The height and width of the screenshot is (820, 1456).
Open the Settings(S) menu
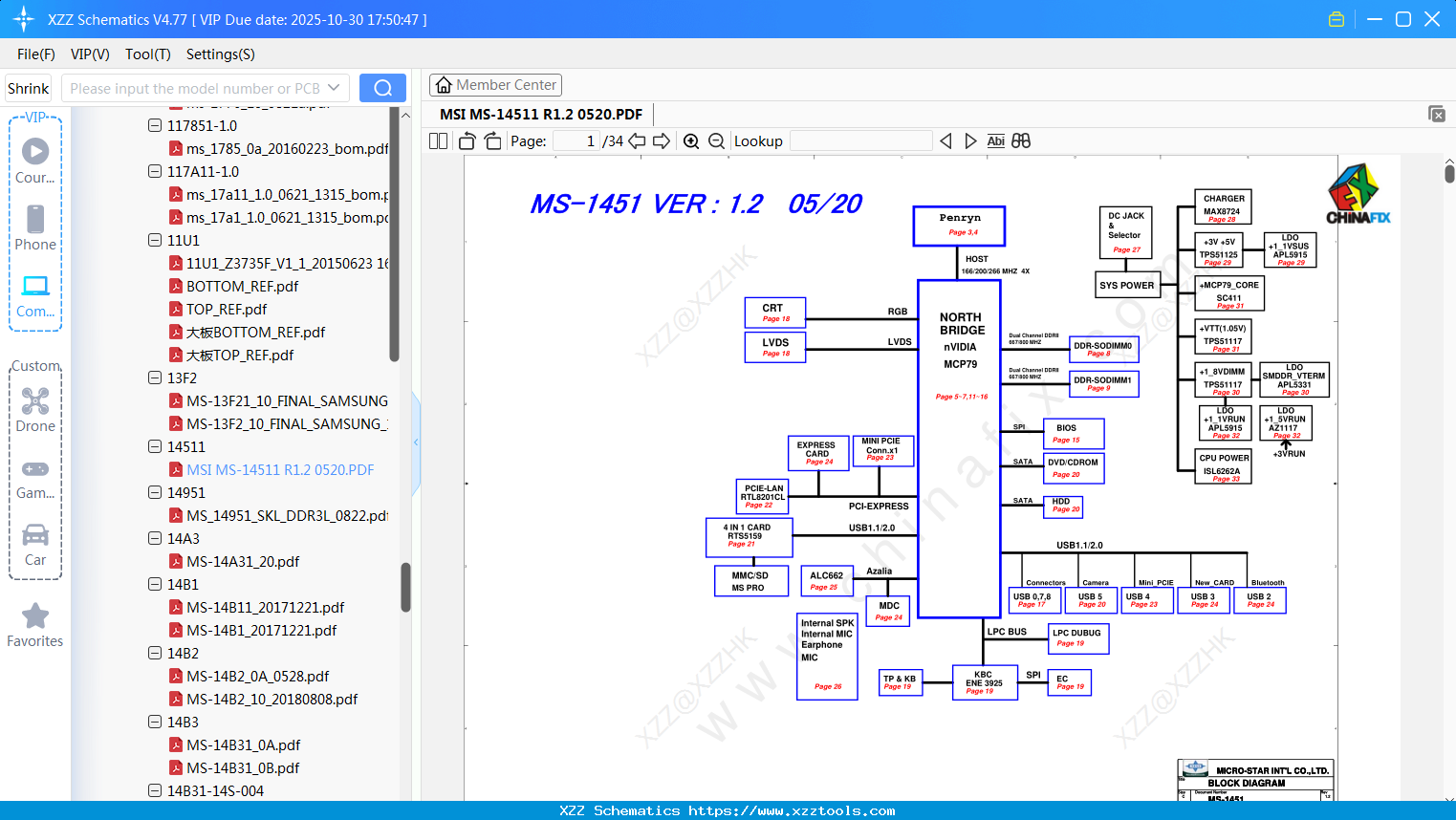click(221, 54)
